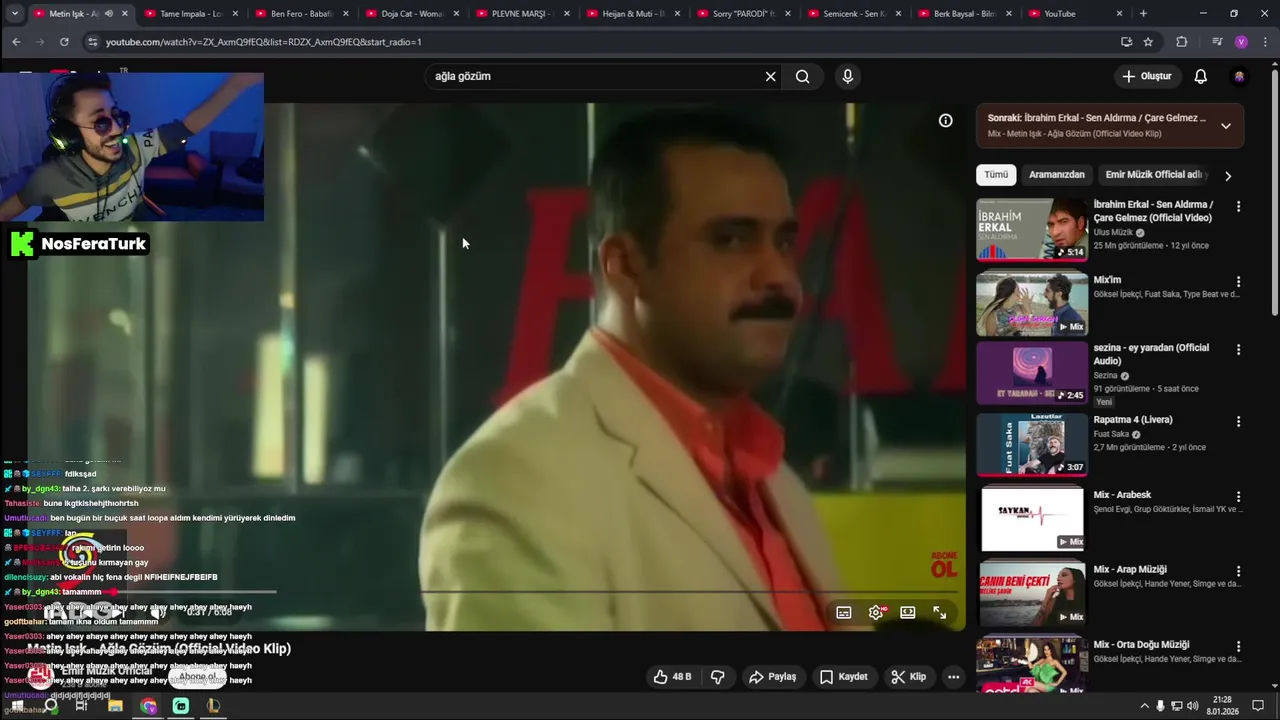Reload the page

64,42
